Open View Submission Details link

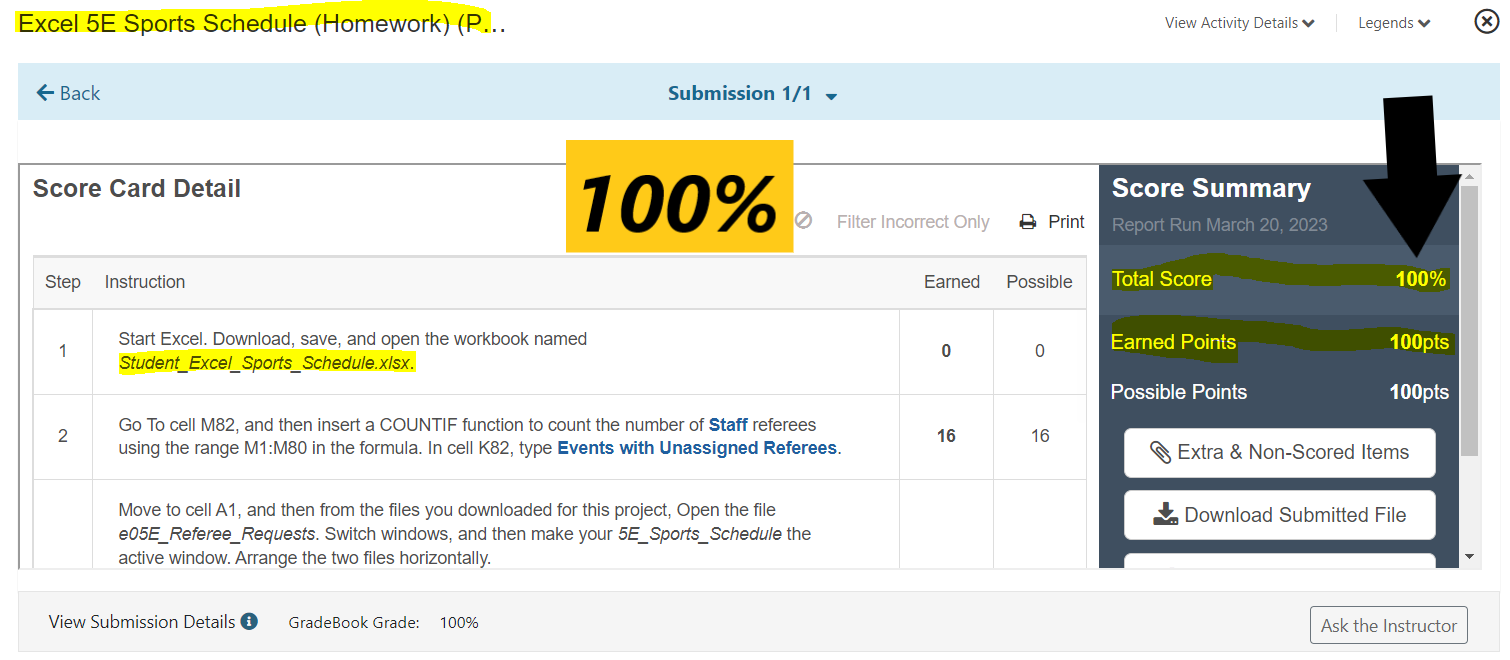click(142, 622)
